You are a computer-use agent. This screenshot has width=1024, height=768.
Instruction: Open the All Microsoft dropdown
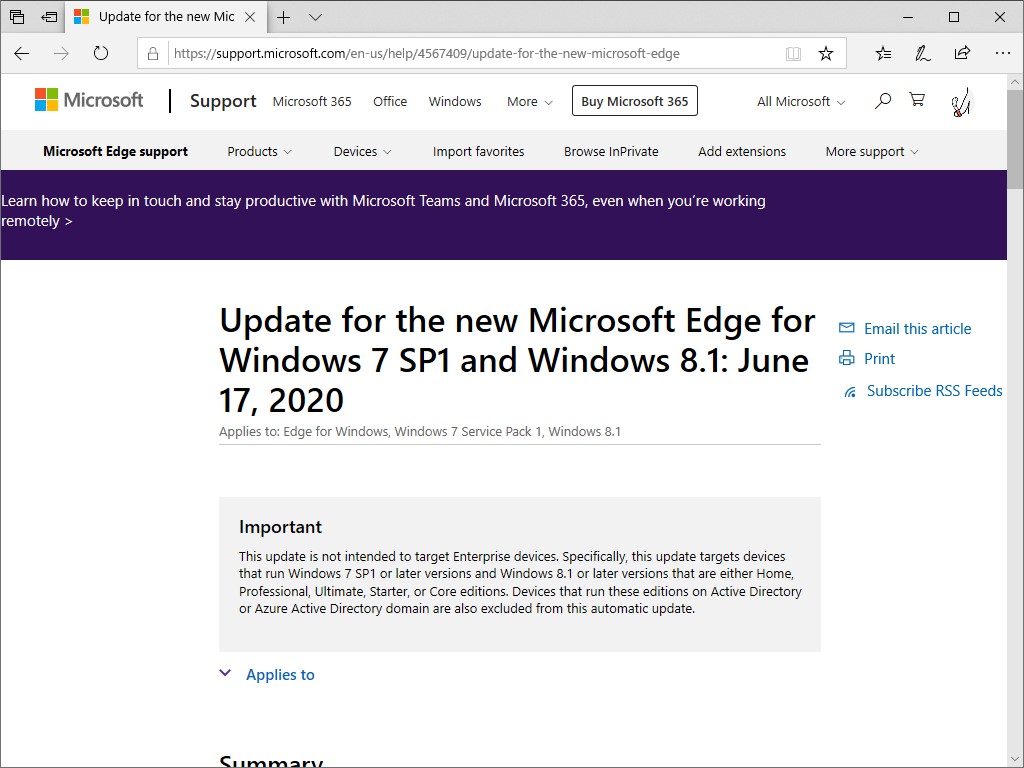[x=799, y=101]
